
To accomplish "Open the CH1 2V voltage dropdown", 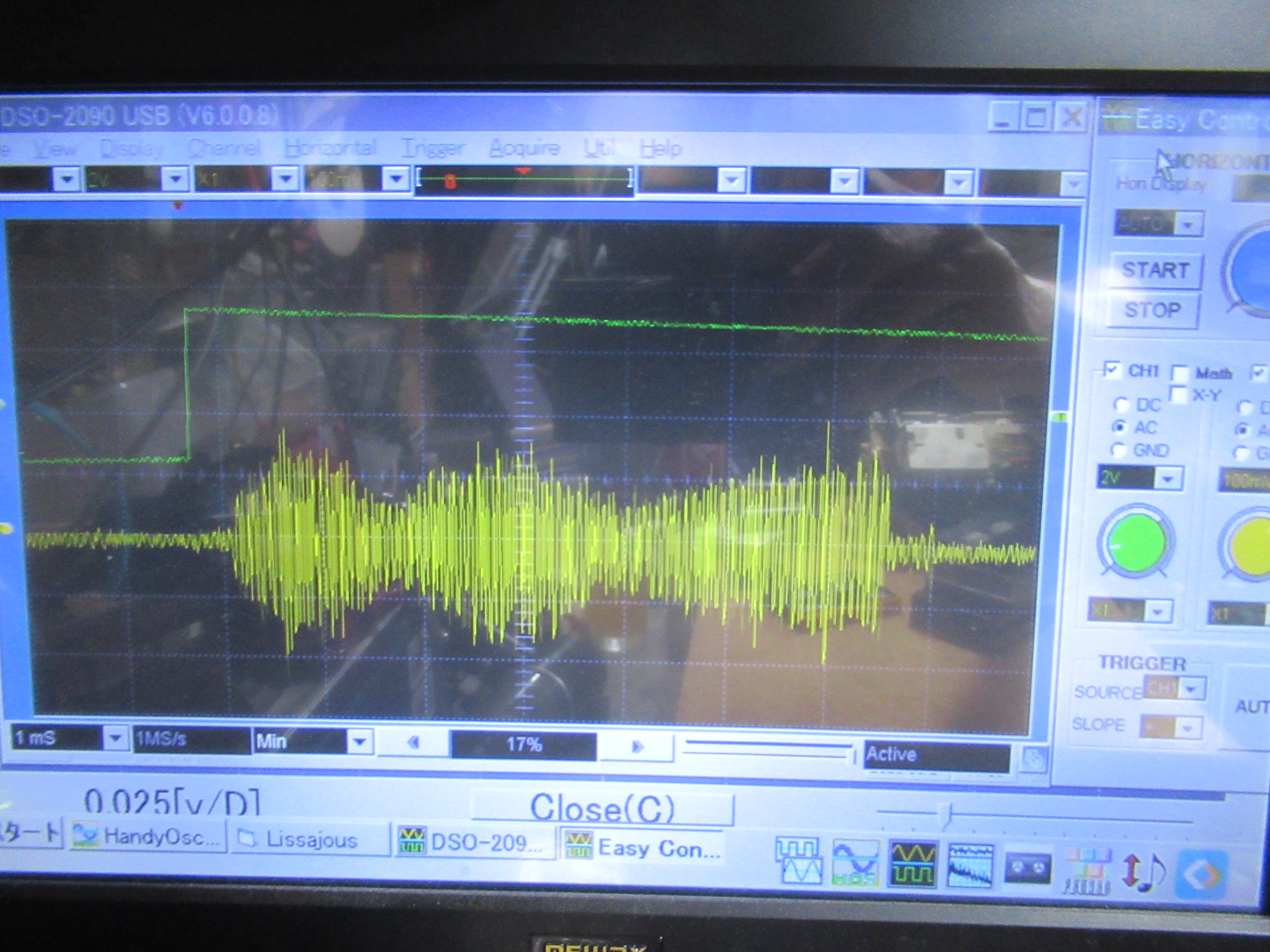I will pyautogui.click(x=1168, y=478).
